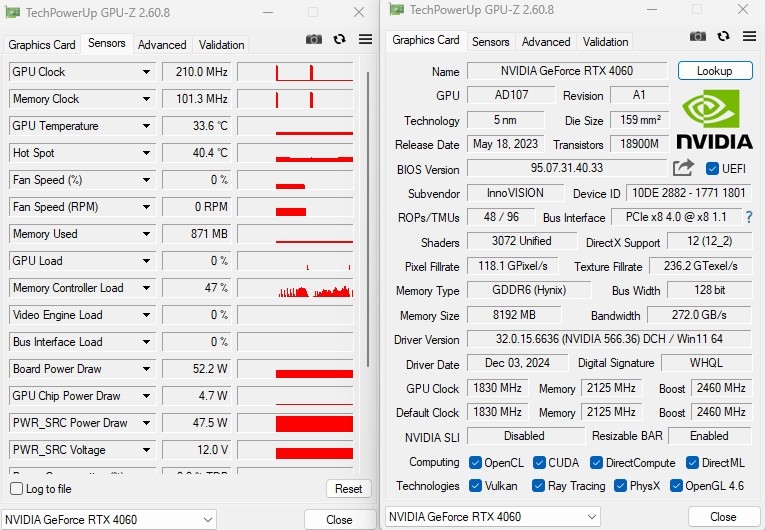Toggle the Vulkan checkbox
The height and width of the screenshot is (530, 765).
tap(475, 486)
